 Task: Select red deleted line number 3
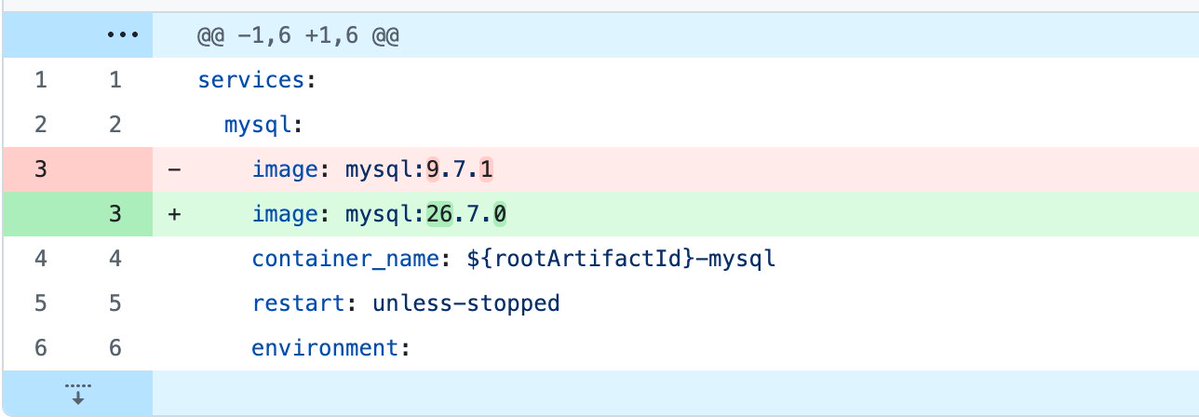coord(41,169)
